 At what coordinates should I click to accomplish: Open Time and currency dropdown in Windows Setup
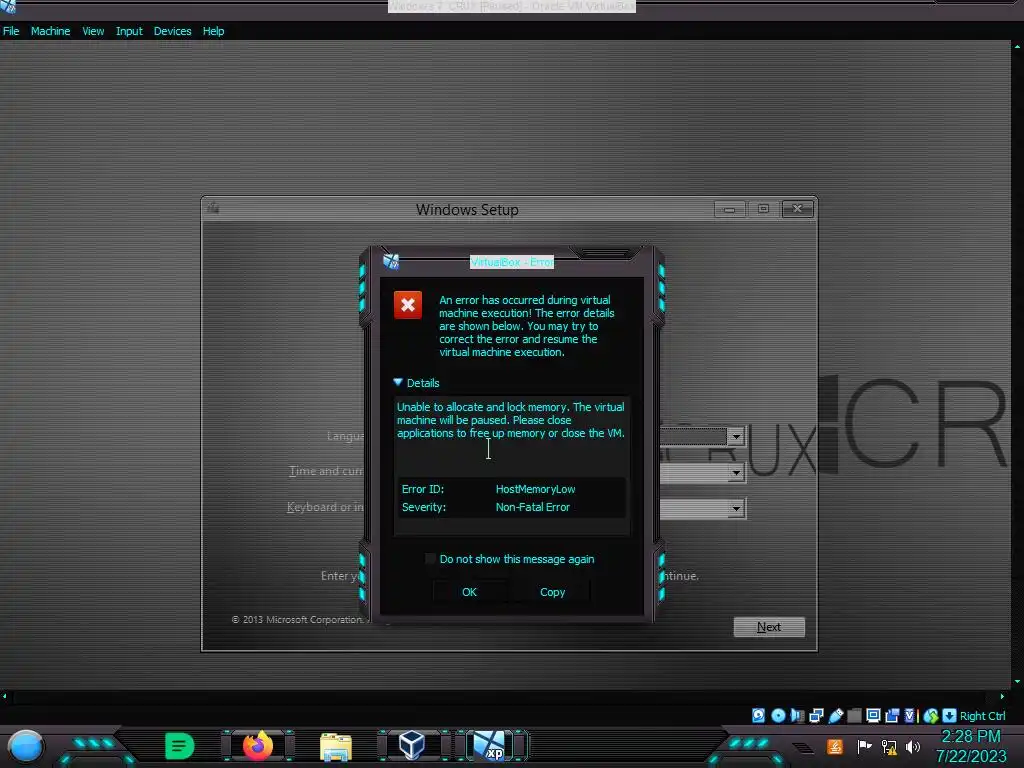[736, 472]
